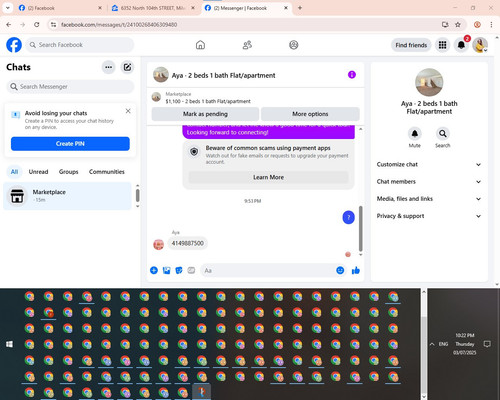Toggle conversation information purple icon

tap(352, 75)
